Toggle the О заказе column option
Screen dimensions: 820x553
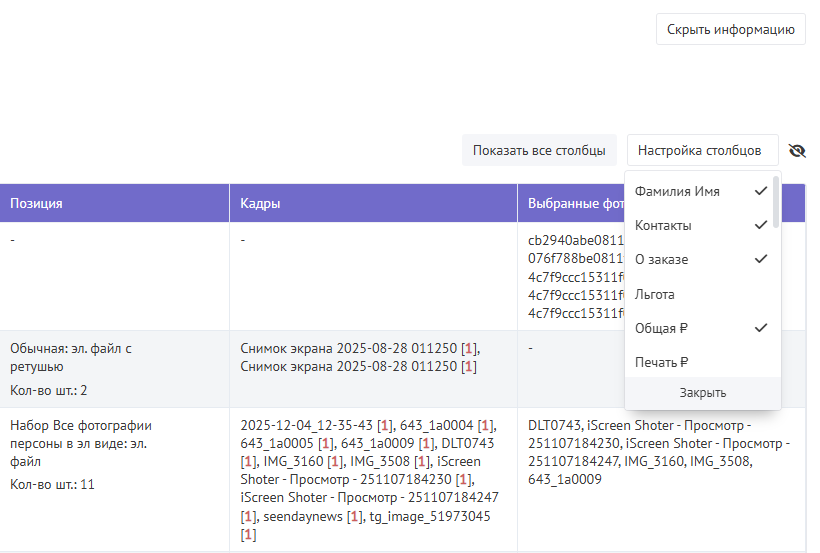(700, 259)
